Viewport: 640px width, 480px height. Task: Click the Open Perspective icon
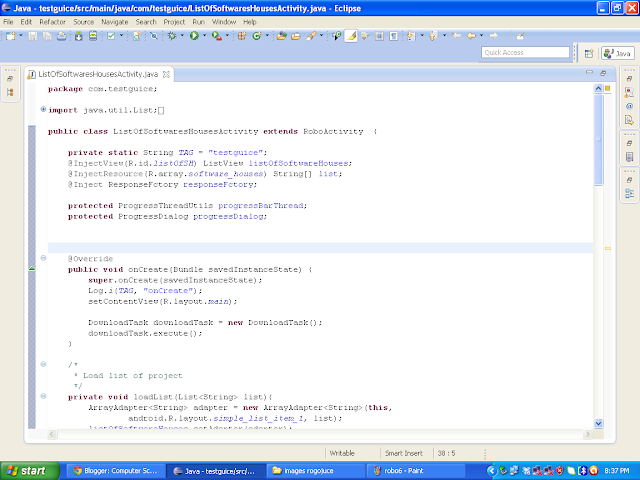pos(589,53)
